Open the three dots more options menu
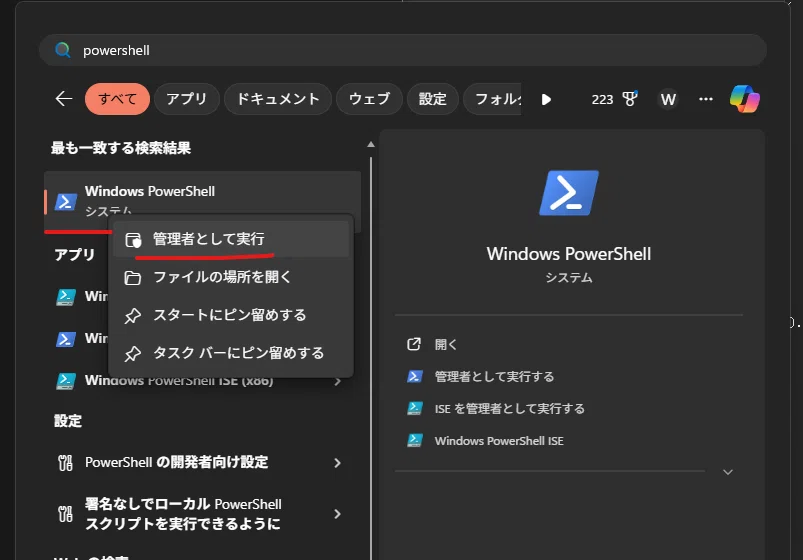This screenshot has width=803, height=560. point(706,99)
